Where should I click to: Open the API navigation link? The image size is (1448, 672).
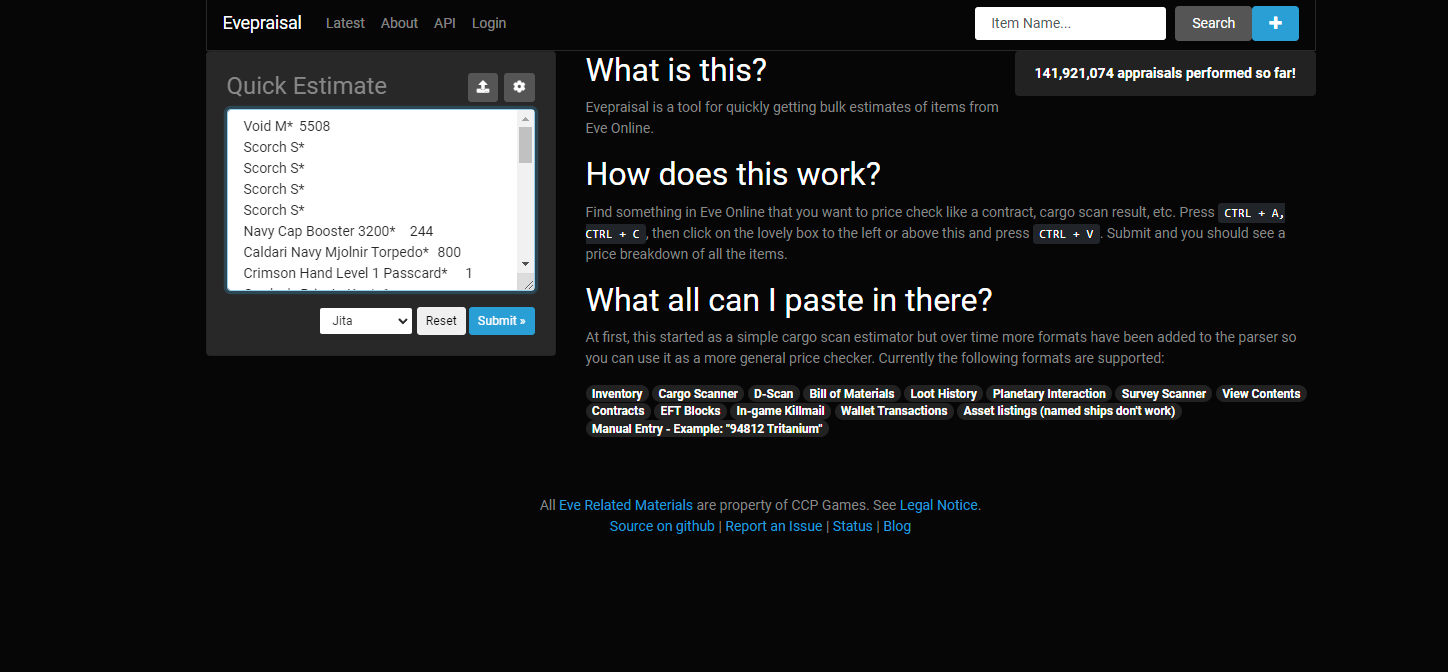pyautogui.click(x=445, y=23)
